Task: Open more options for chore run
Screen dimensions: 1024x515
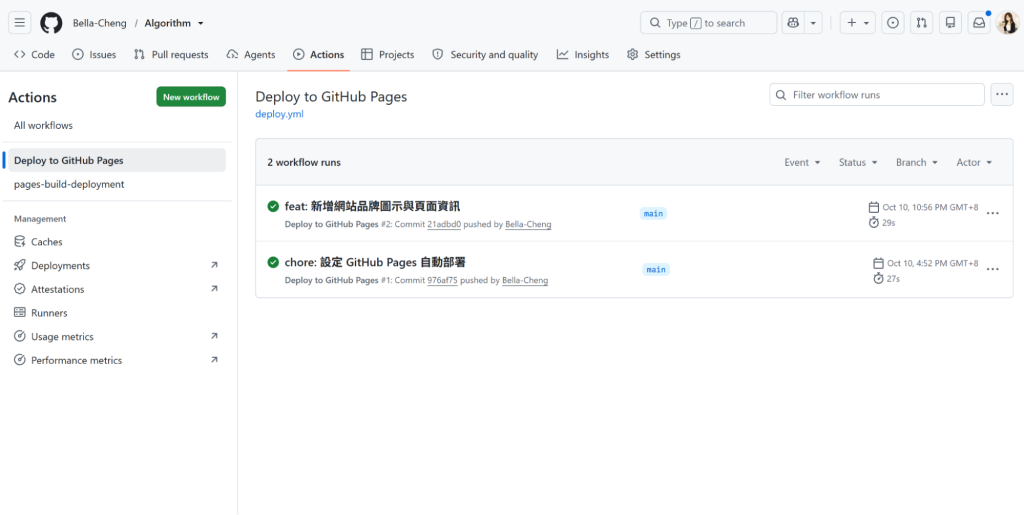Action: [993, 269]
